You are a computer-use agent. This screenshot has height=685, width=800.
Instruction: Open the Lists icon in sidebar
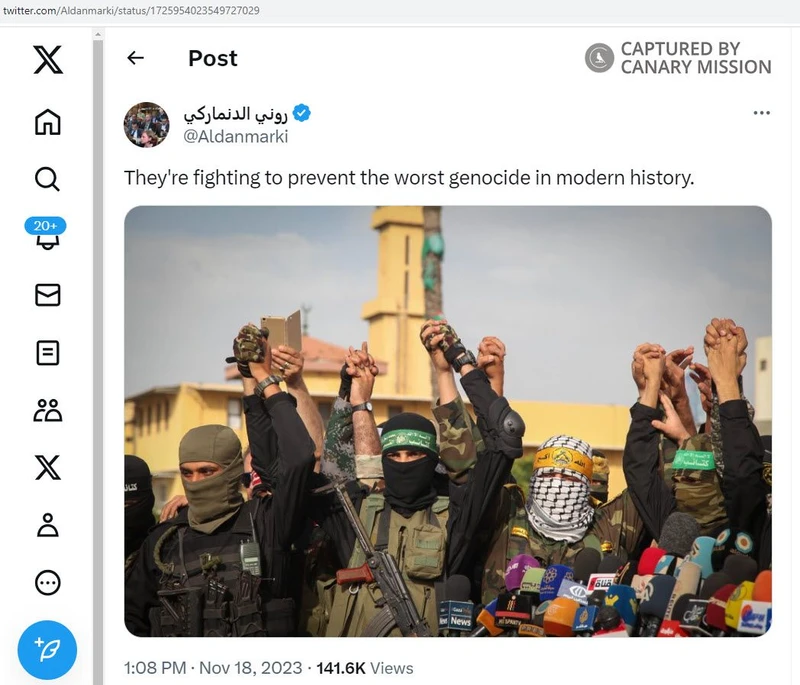coord(47,352)
